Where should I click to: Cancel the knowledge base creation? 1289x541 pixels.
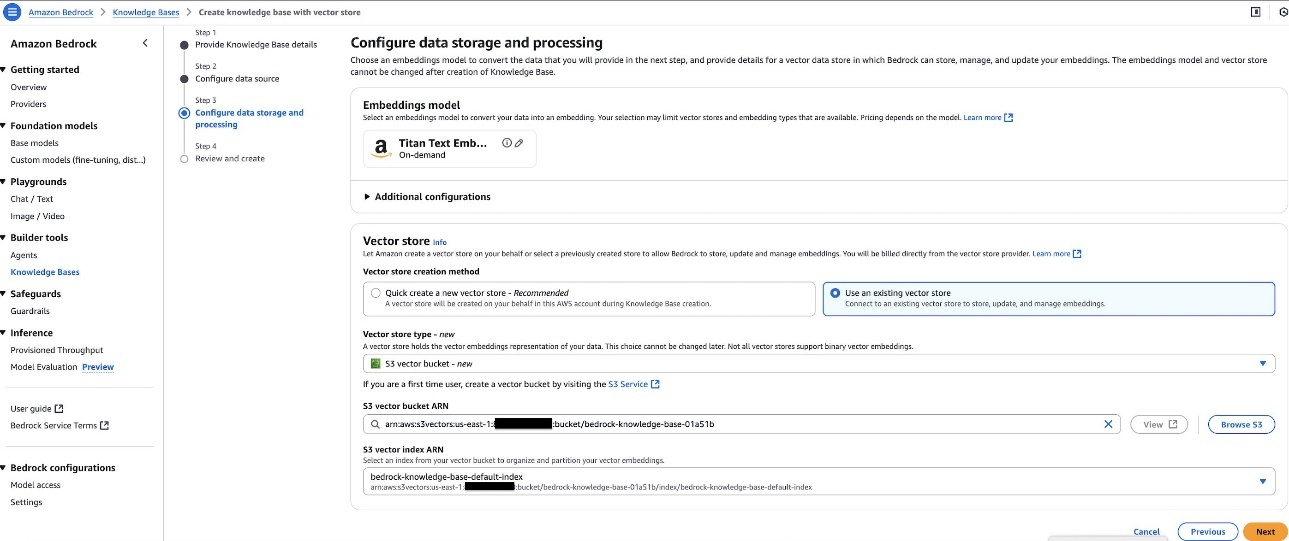tap(1147, 531)
